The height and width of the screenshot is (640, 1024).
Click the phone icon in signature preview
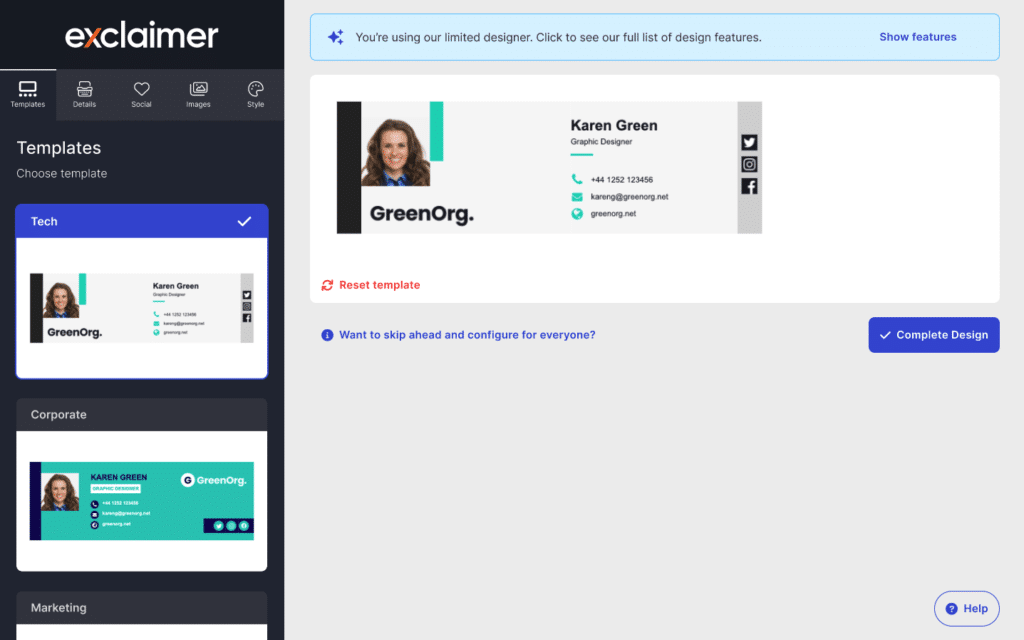point(577,179)
